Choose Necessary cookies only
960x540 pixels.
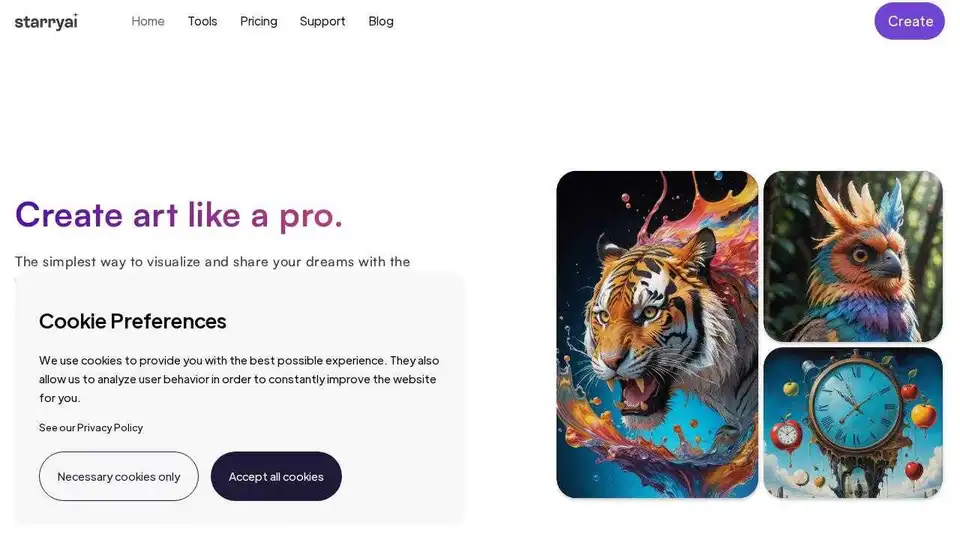click(x=119, y=476)
